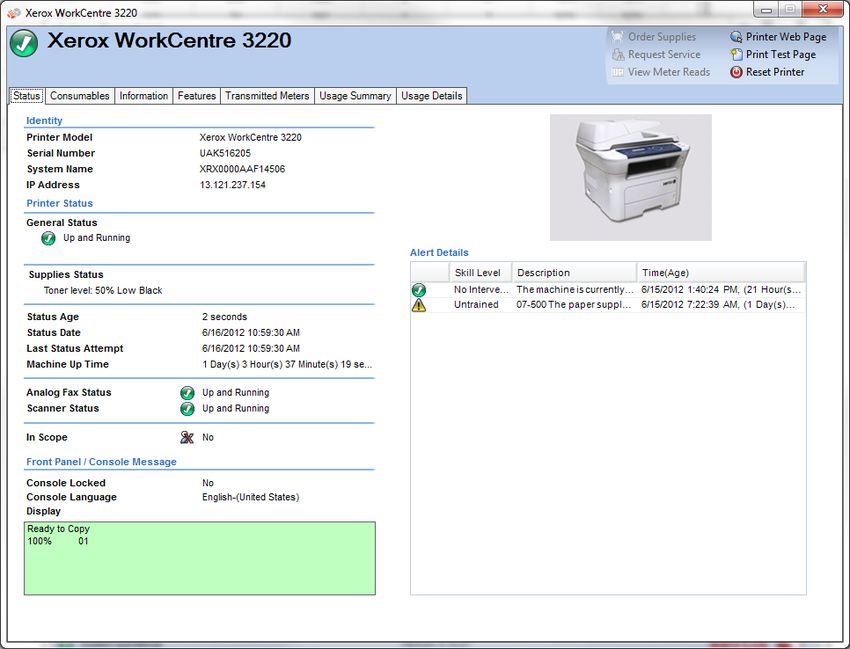View the Usage Summary tab

[x=355, y=96]
